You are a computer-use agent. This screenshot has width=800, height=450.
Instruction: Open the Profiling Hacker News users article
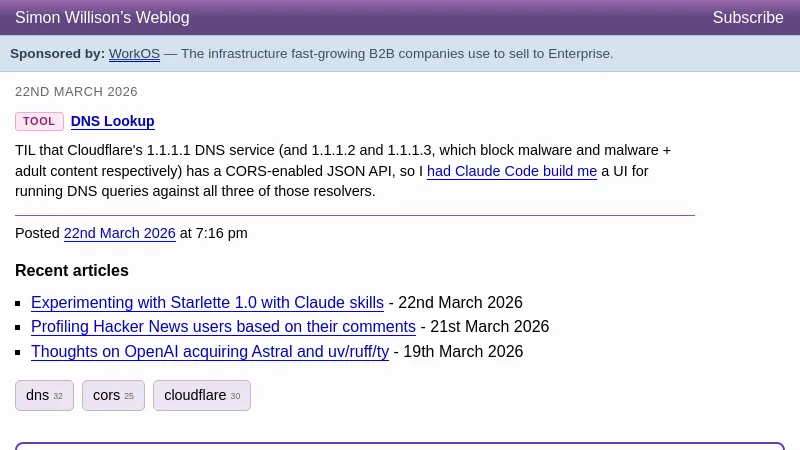point(223,327)
